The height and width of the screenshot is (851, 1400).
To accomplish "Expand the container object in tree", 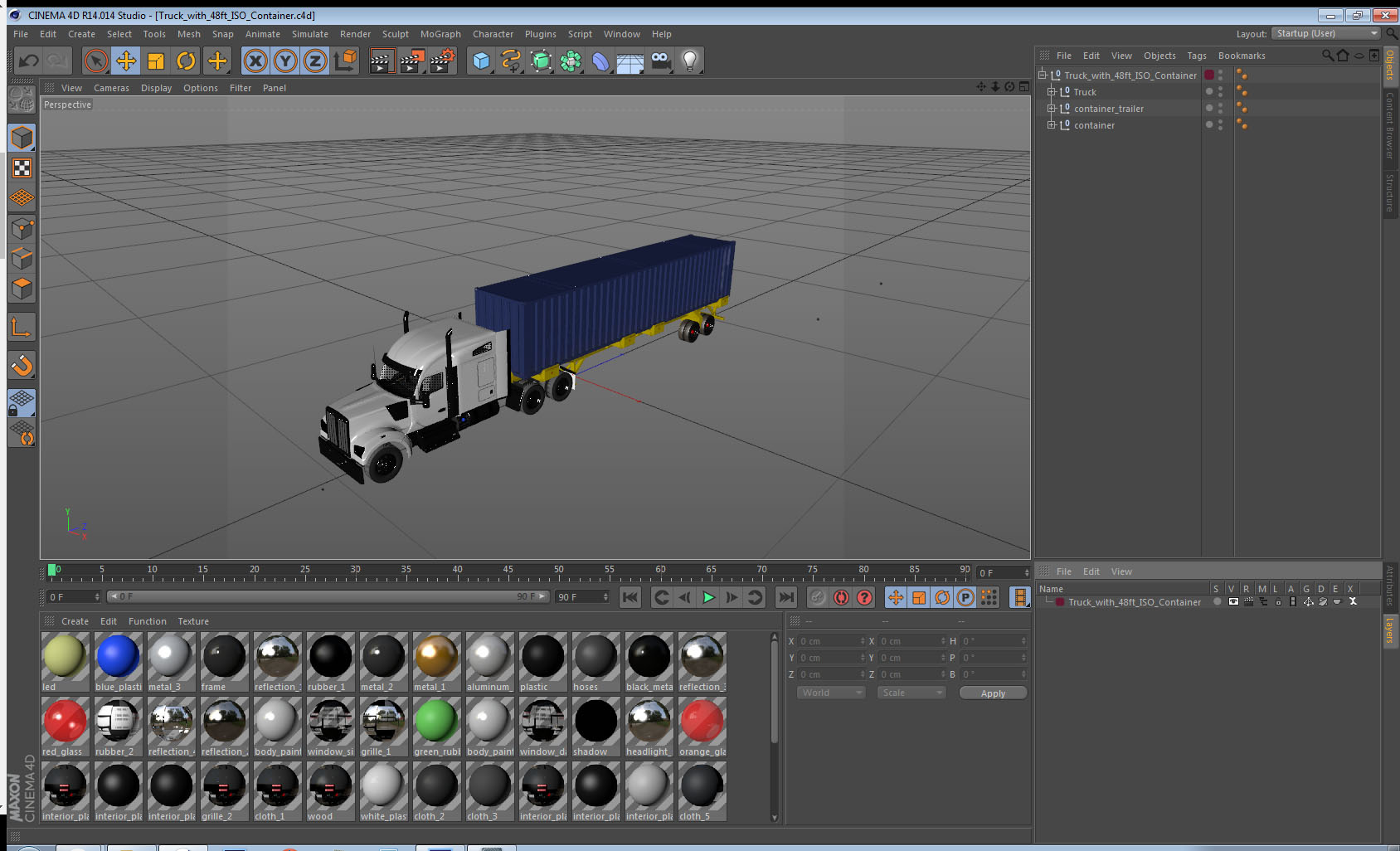I will (x=1052, y=125).
